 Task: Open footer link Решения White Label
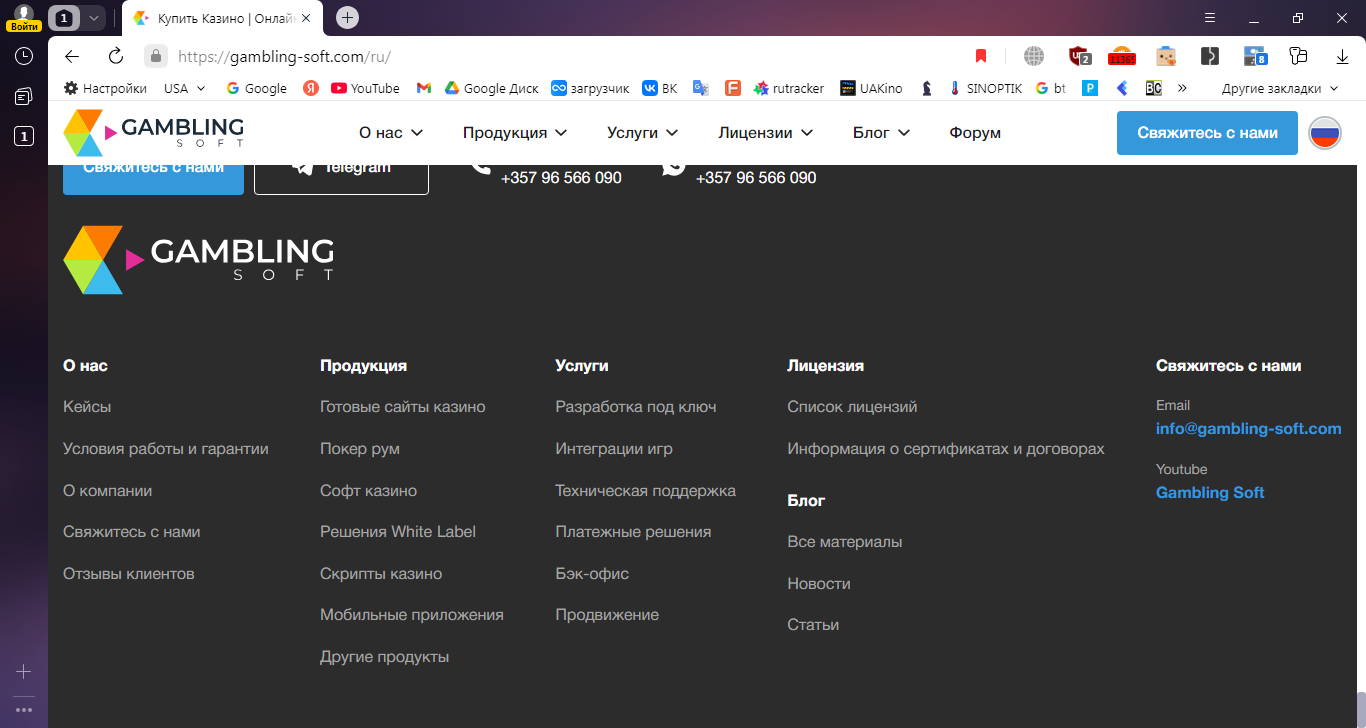point(398,532)
